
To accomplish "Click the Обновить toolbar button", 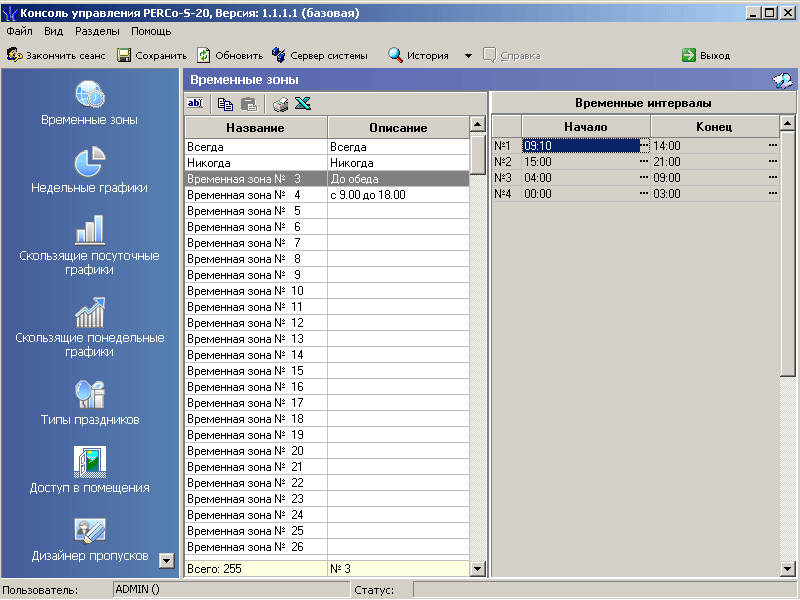I will pos(230,55).
